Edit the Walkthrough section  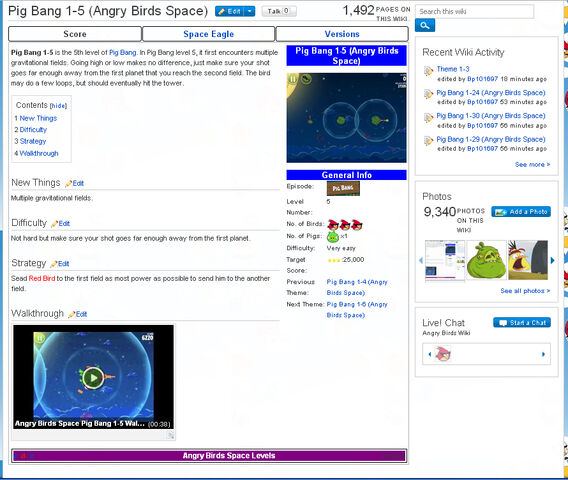(x=78, y=314)
